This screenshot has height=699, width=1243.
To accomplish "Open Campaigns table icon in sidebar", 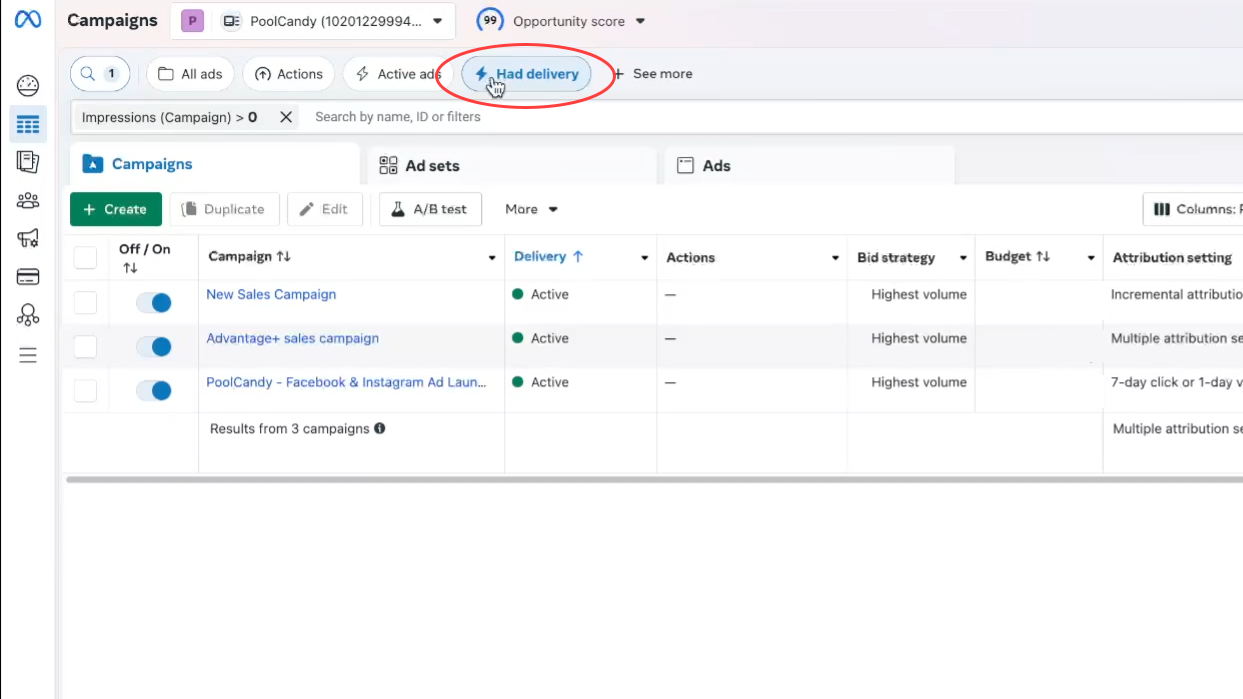I will pyautogui.click(x=28, y=124).
